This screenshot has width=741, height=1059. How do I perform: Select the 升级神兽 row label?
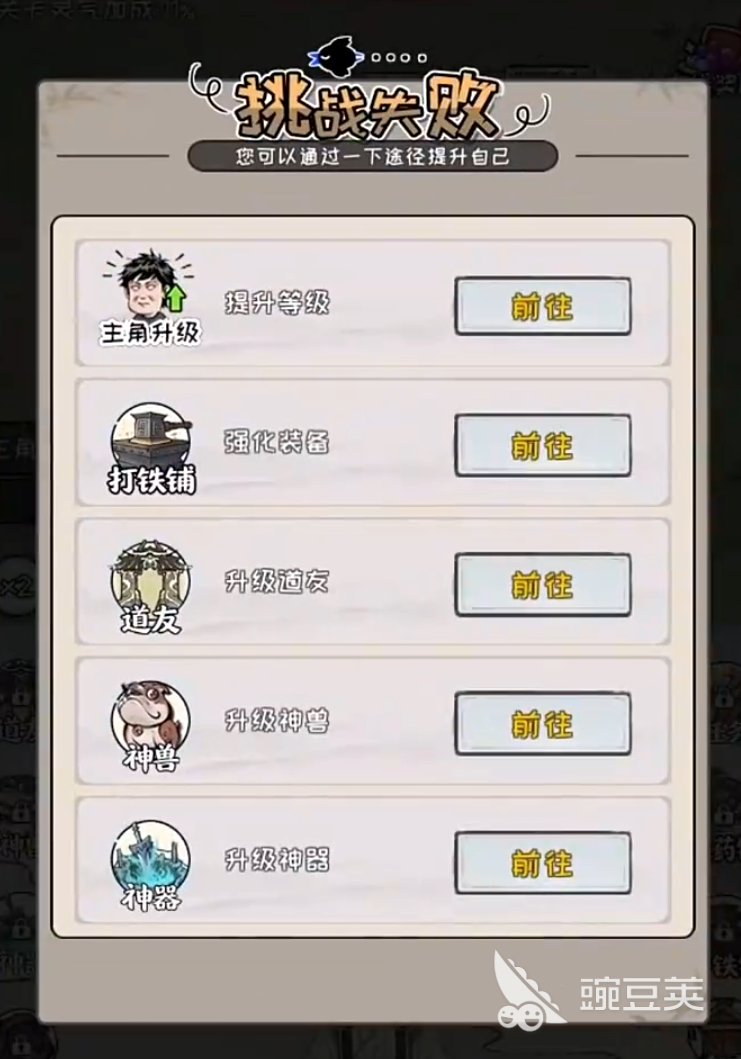point(277,721)
